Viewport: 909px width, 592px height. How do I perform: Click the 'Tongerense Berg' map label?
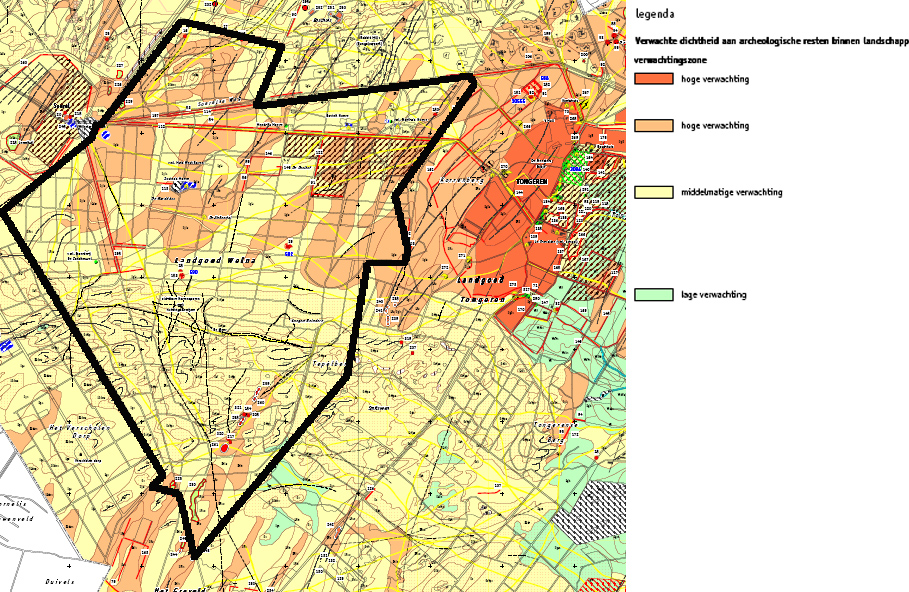click(555, 431)
